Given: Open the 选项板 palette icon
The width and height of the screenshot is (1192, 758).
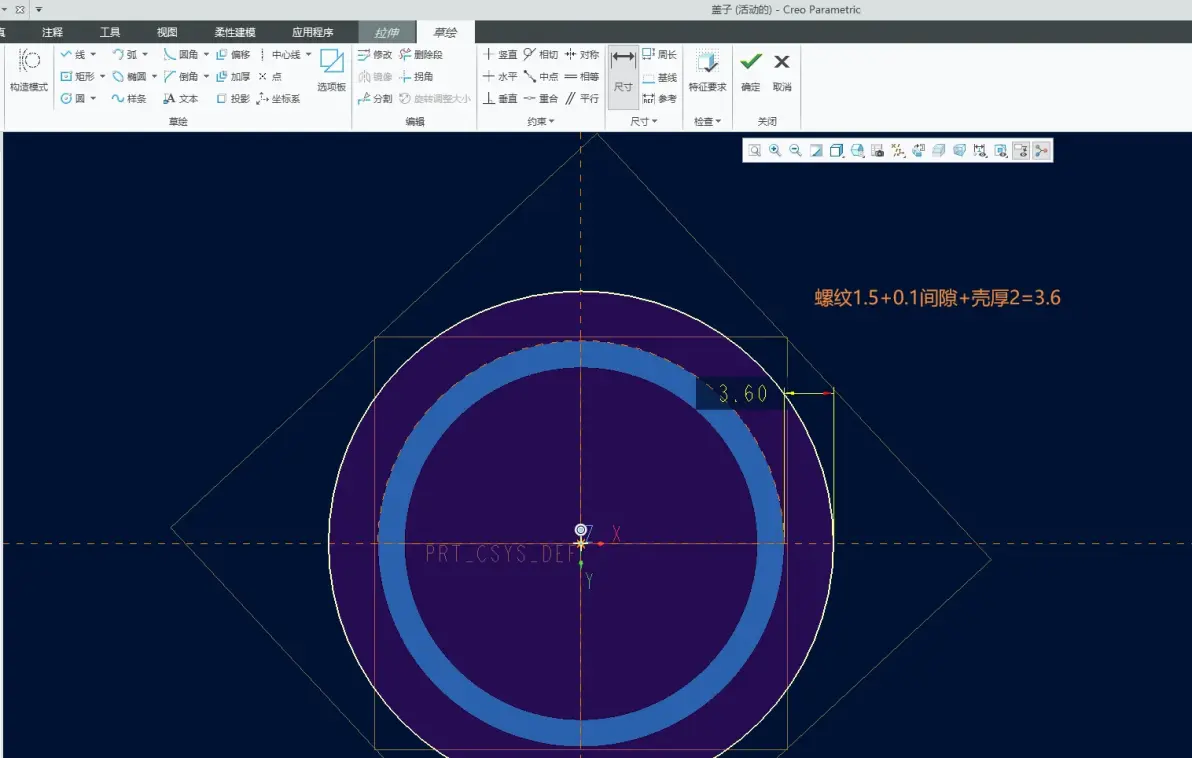Looking at the screenshot, I should (x=331, y=70).
